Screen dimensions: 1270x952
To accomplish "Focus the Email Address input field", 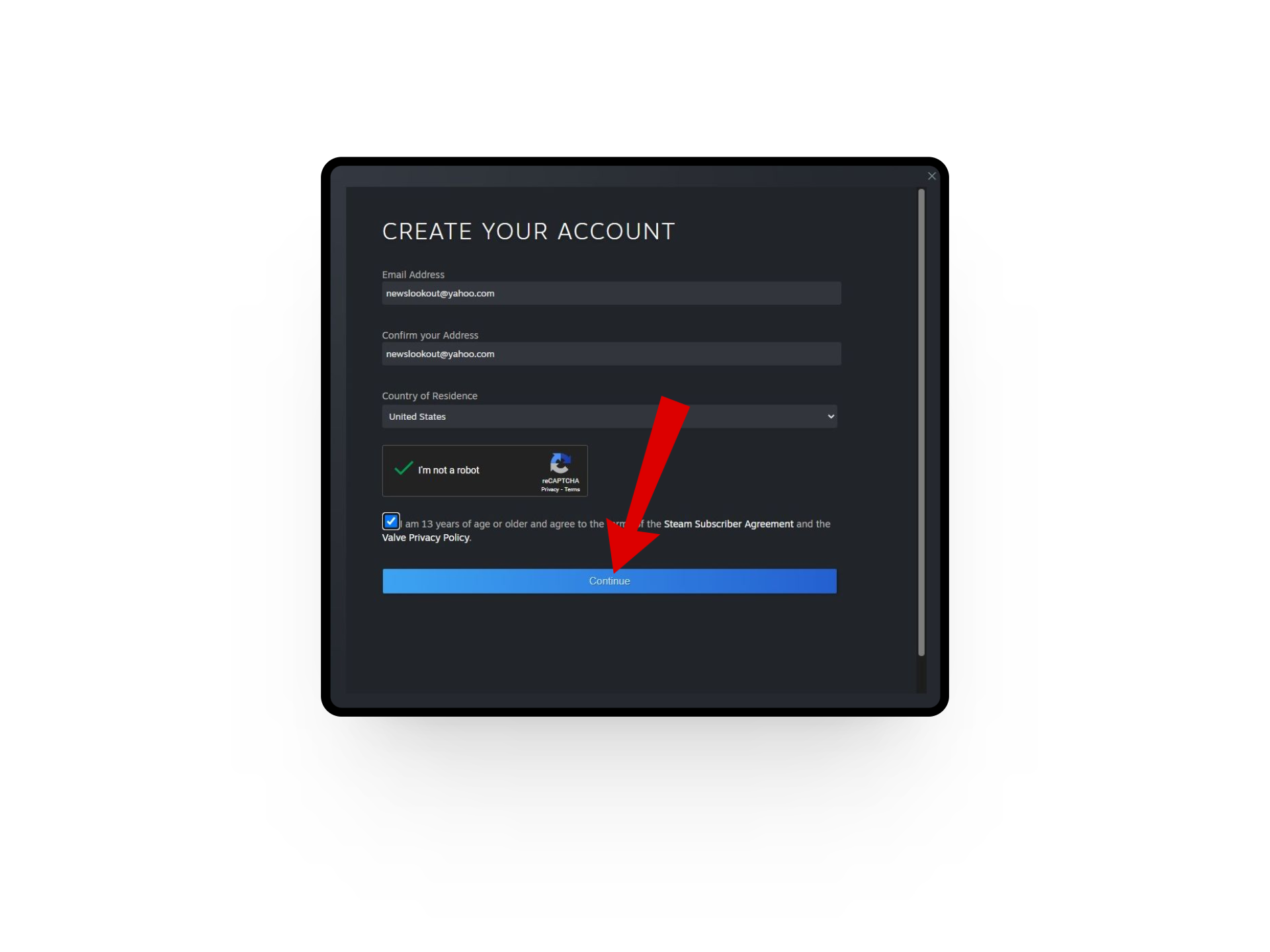I will pyautogui.click(x=611, y=294).
